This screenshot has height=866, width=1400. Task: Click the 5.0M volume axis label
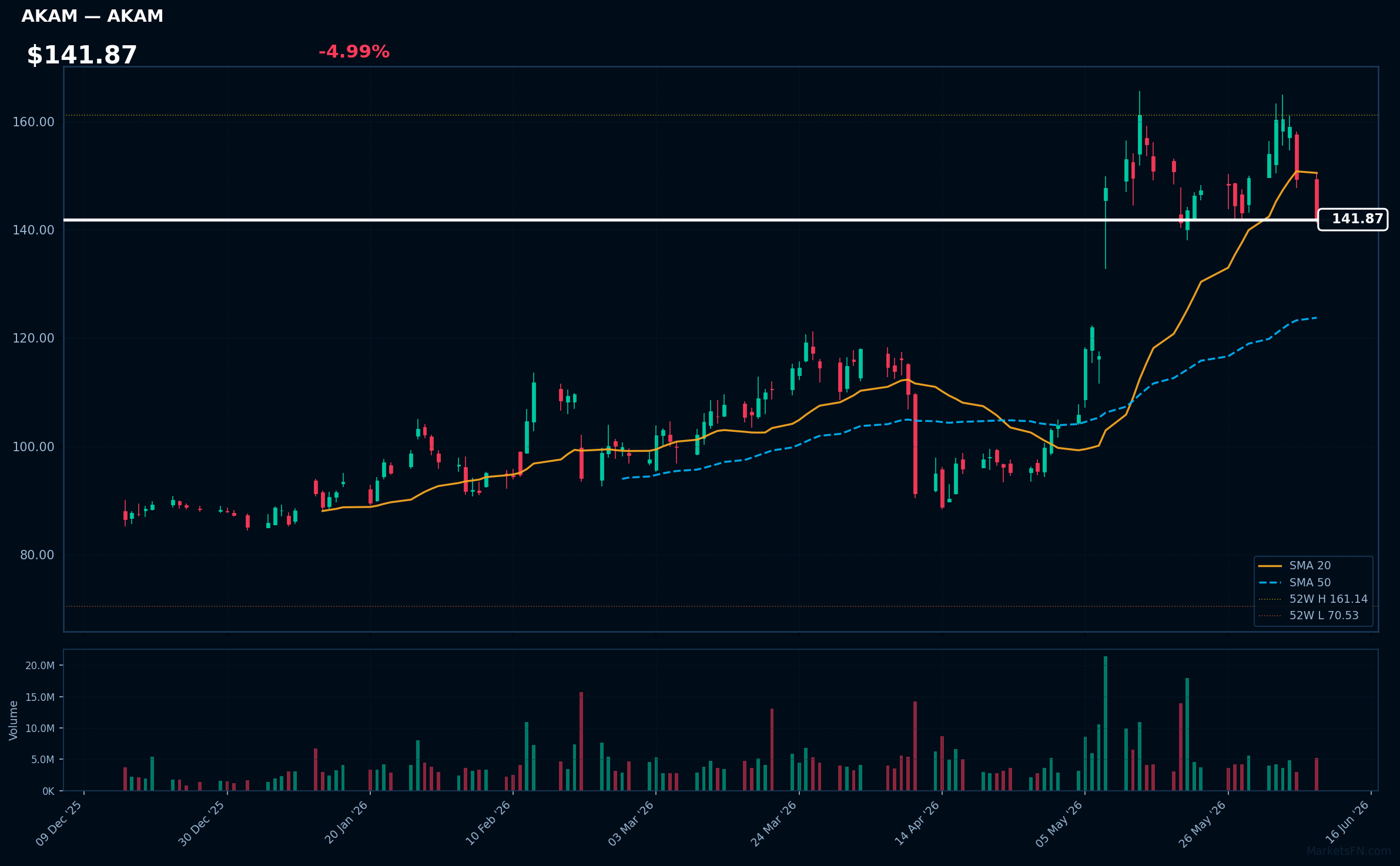click(x=43, y=760)
